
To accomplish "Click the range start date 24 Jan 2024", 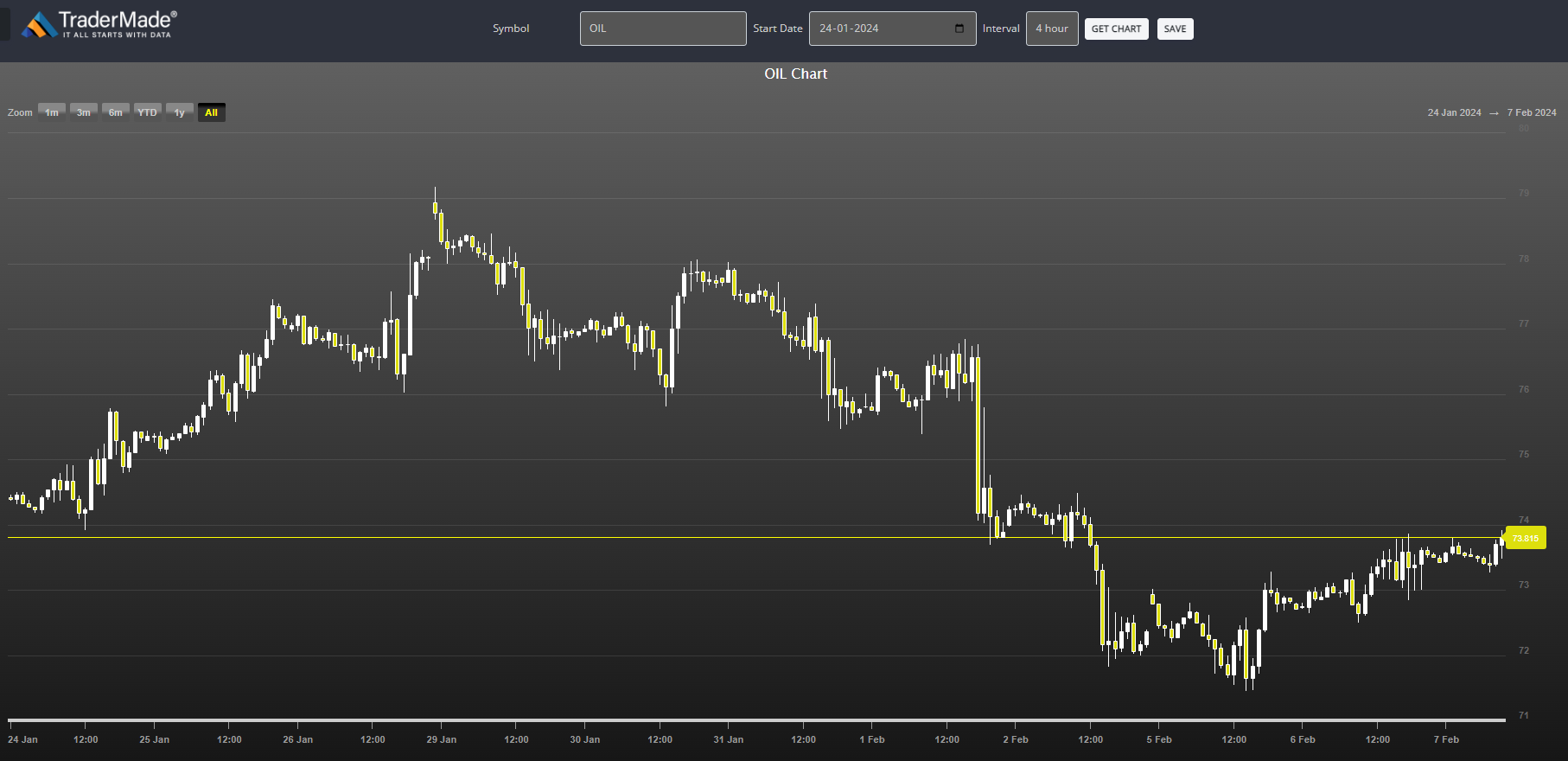I will (x=1454, y=112).
